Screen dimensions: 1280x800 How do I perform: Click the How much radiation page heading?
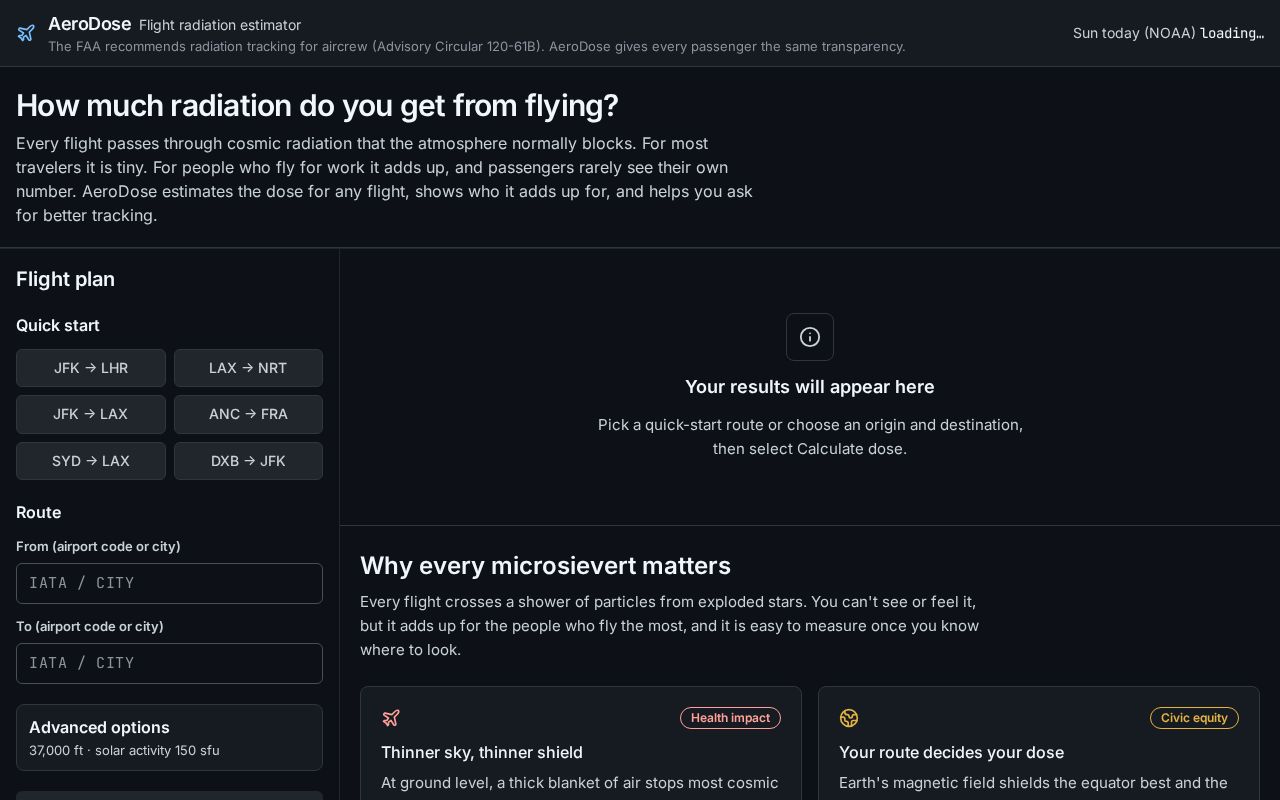[317, 105]
